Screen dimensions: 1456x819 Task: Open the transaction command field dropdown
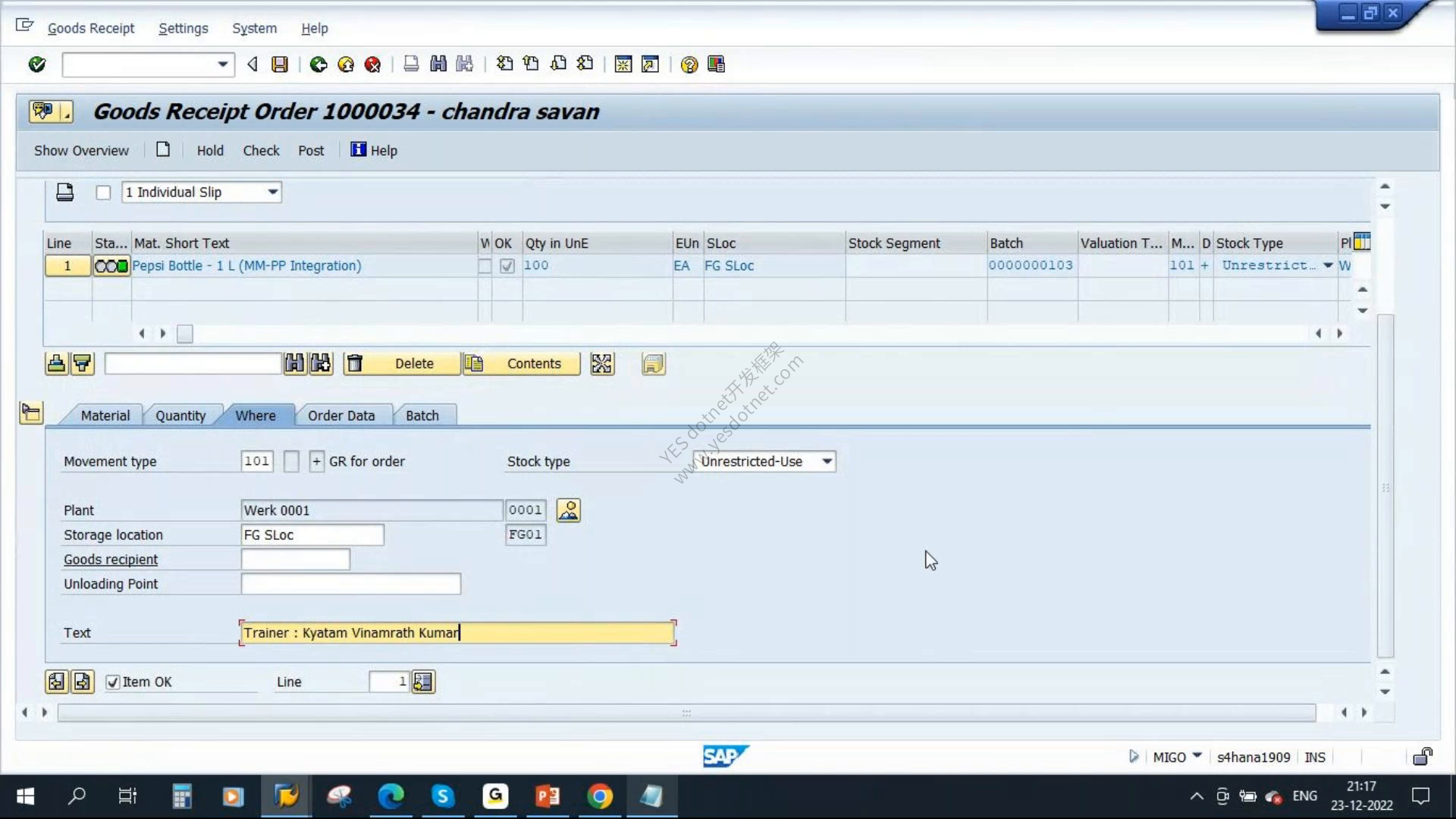pyautogui.click(x=222, y=64)
